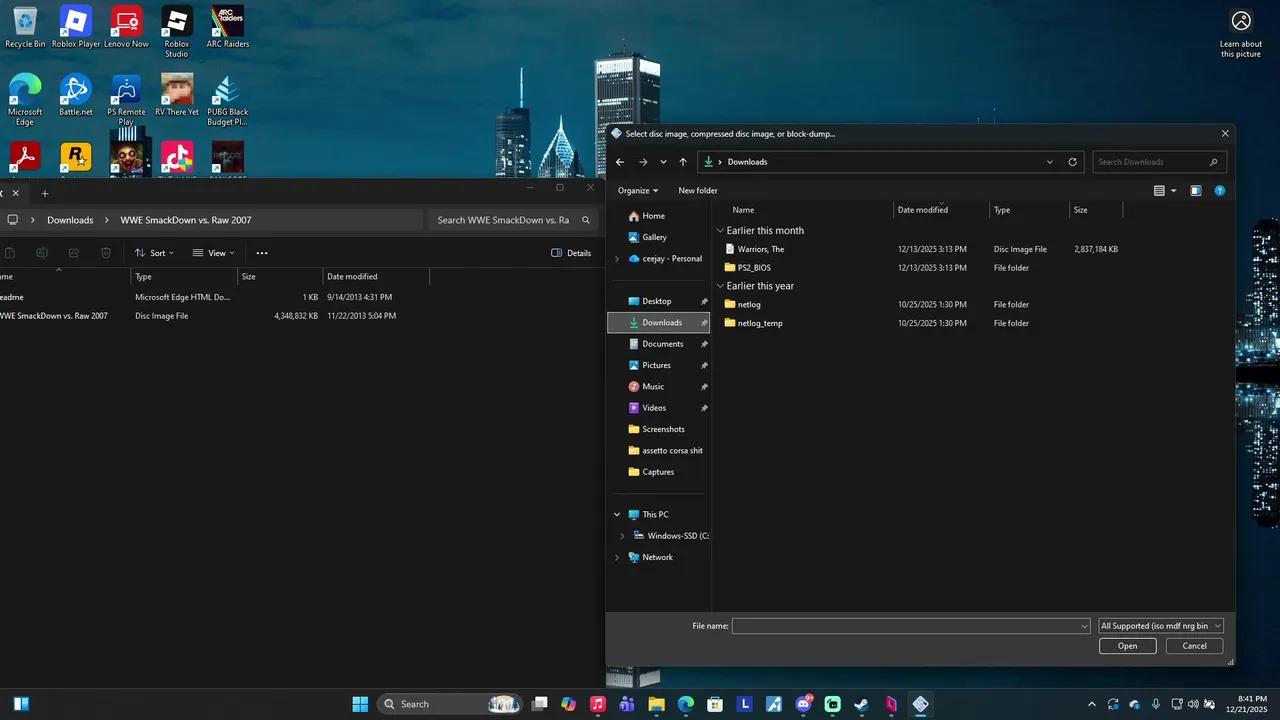The height and width of the screenshot is (720, 1280).
Task: Open File Explorer taskbar icon
Action: coord(656,704)
